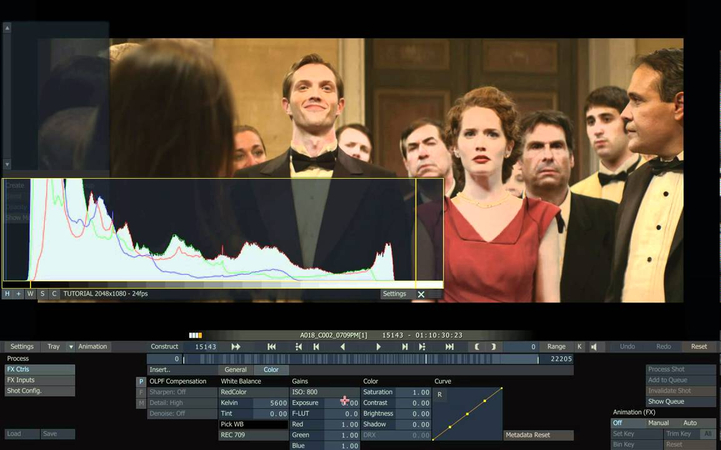The width and height of the screenshot is (721, 450).
Task: Play the shot in reverse
Action: tap(343, 347)
